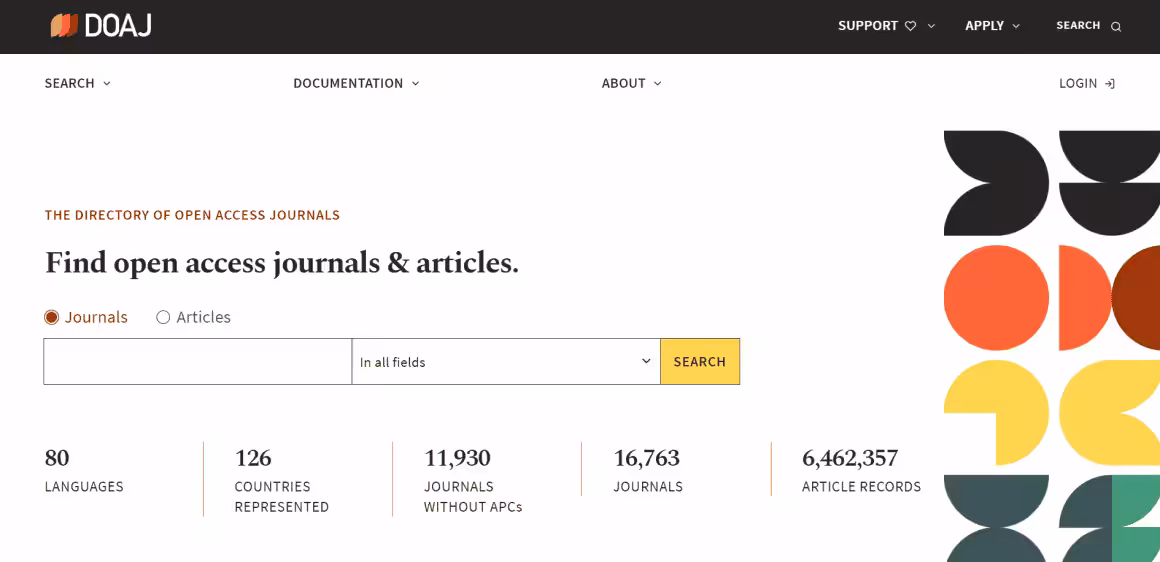Image resolution: width=1160 pixels, height=562 pixels.
Task: Click the login arrow icon
Action: [1110, 84]
